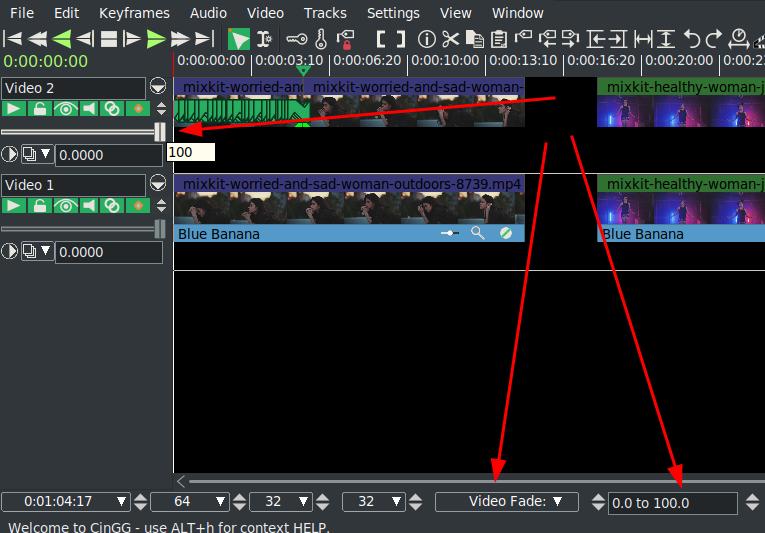Click the Video 2 fade slider handle
The height and width of the screenshot is (533, 765).
point(160,132)
